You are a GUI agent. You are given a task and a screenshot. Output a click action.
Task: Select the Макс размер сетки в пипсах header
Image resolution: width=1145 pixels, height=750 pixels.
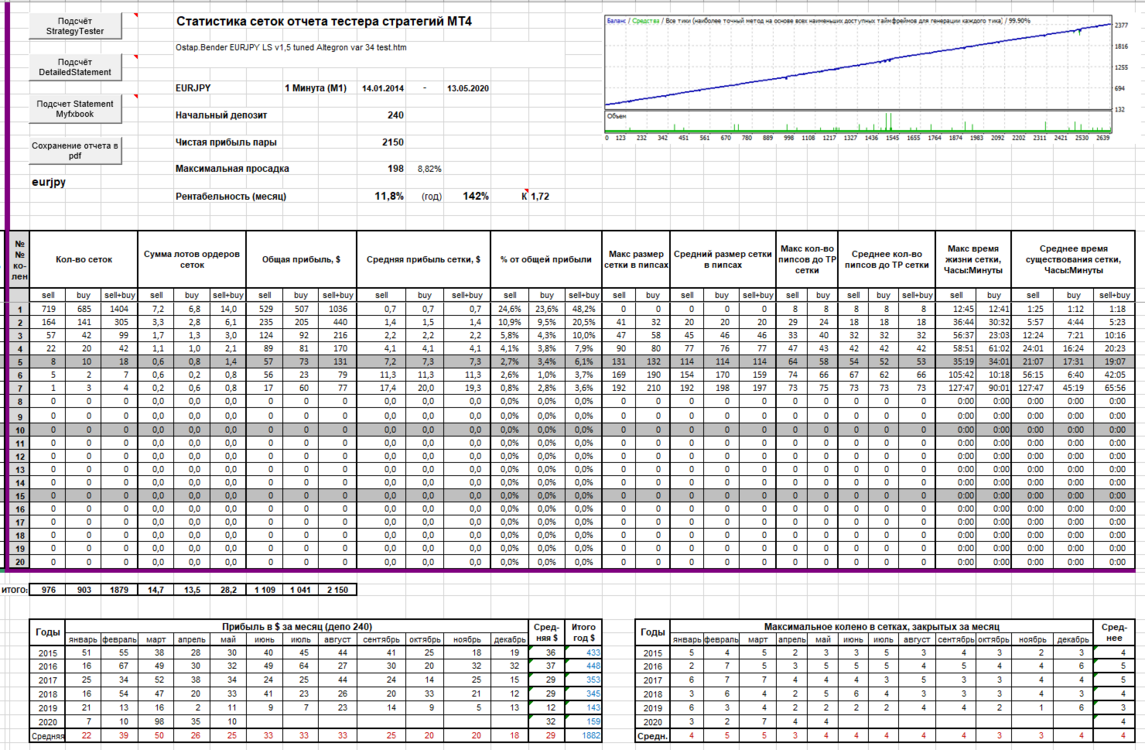pyautogui.click(x=636, y=259)
